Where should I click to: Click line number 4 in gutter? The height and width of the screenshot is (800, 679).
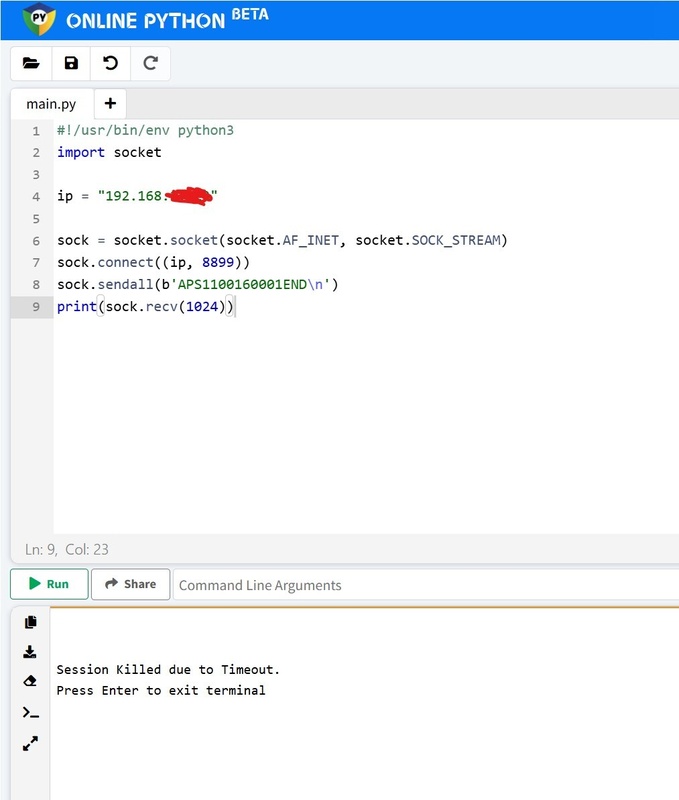(x=36, y=196)
